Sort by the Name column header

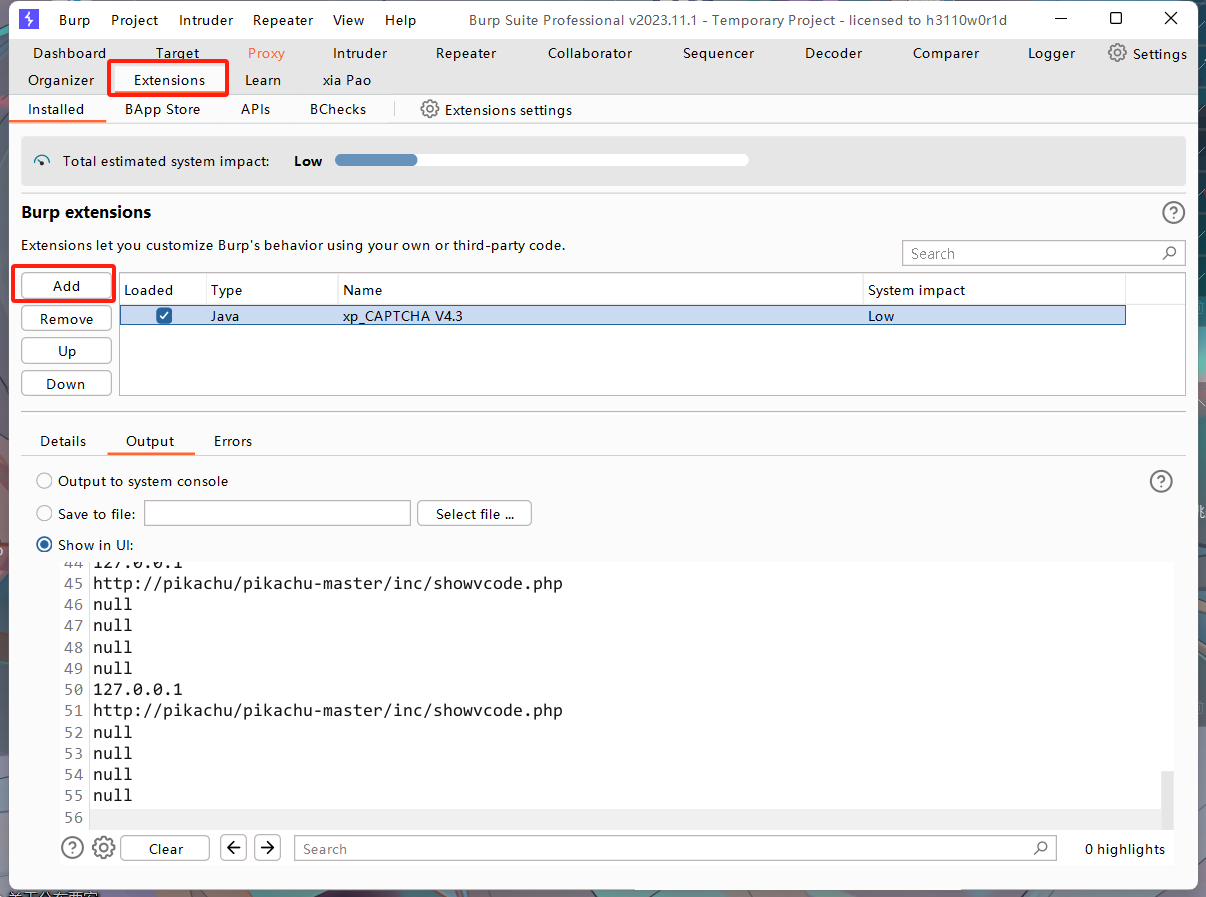600,290
